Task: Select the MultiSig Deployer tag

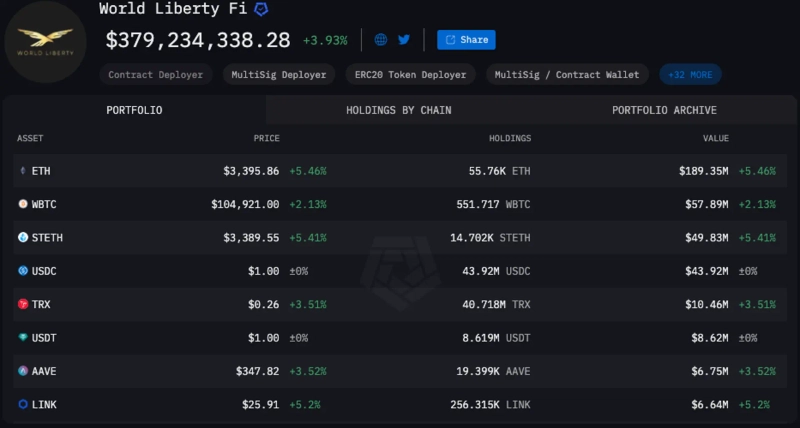Action: click(277, 74)
